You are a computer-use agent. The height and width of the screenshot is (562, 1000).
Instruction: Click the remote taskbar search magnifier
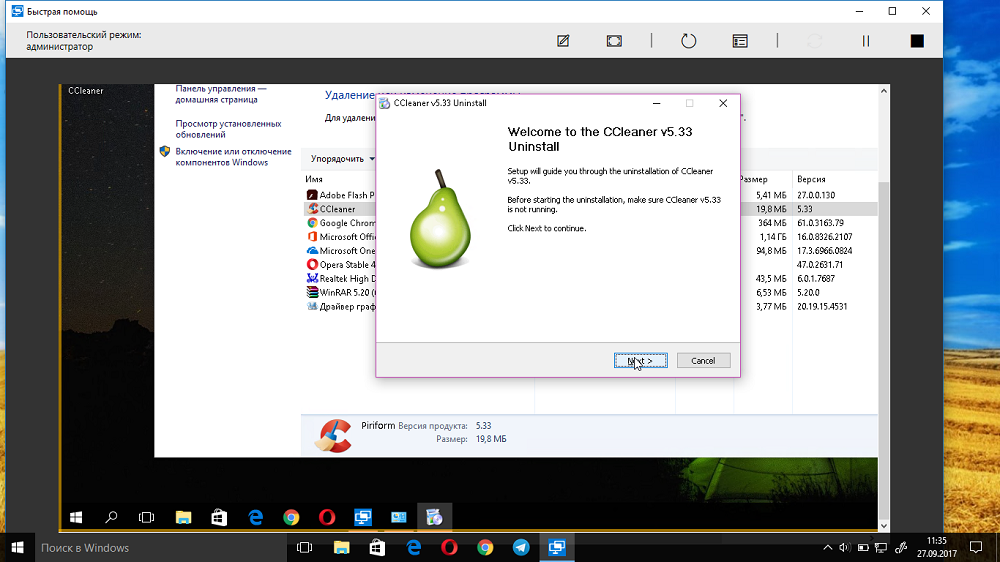tap(111, 517)
